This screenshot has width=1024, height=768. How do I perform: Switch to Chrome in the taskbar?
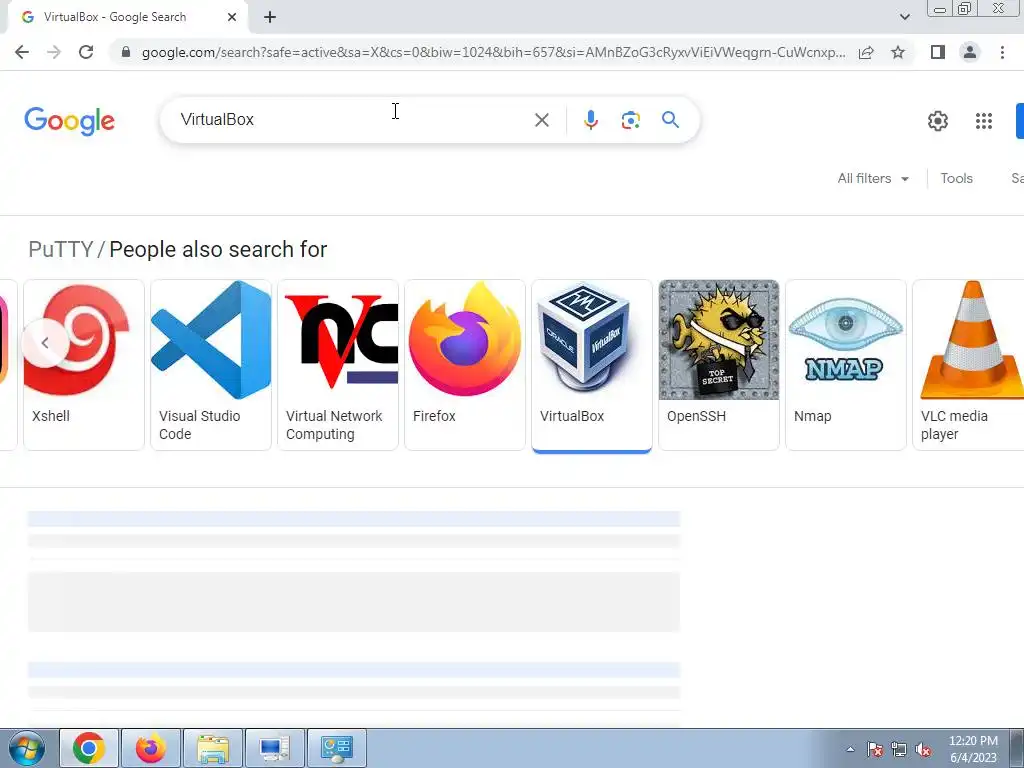click(89, 748)
